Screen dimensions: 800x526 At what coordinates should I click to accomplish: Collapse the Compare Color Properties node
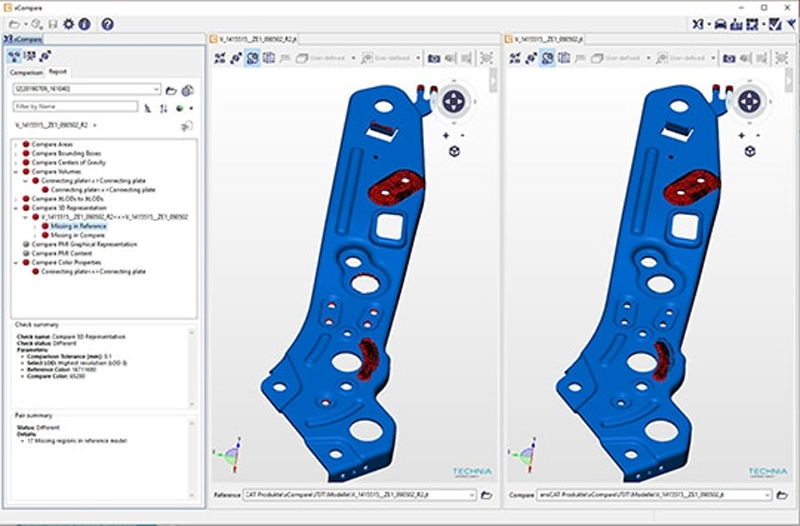tap(16, 263)
